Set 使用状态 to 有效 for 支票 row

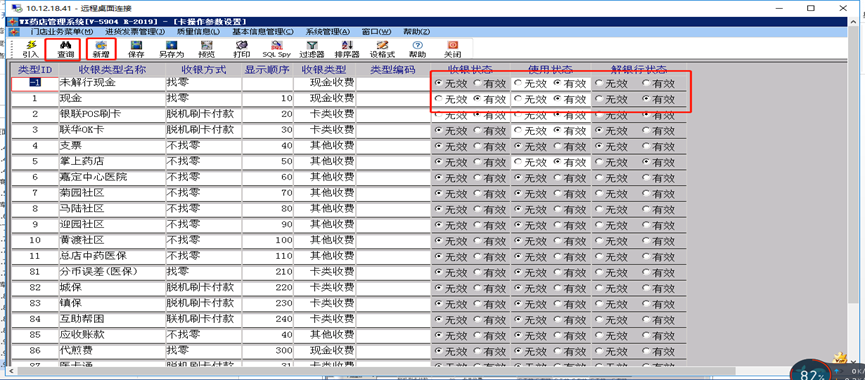click(x=558, y=147)
